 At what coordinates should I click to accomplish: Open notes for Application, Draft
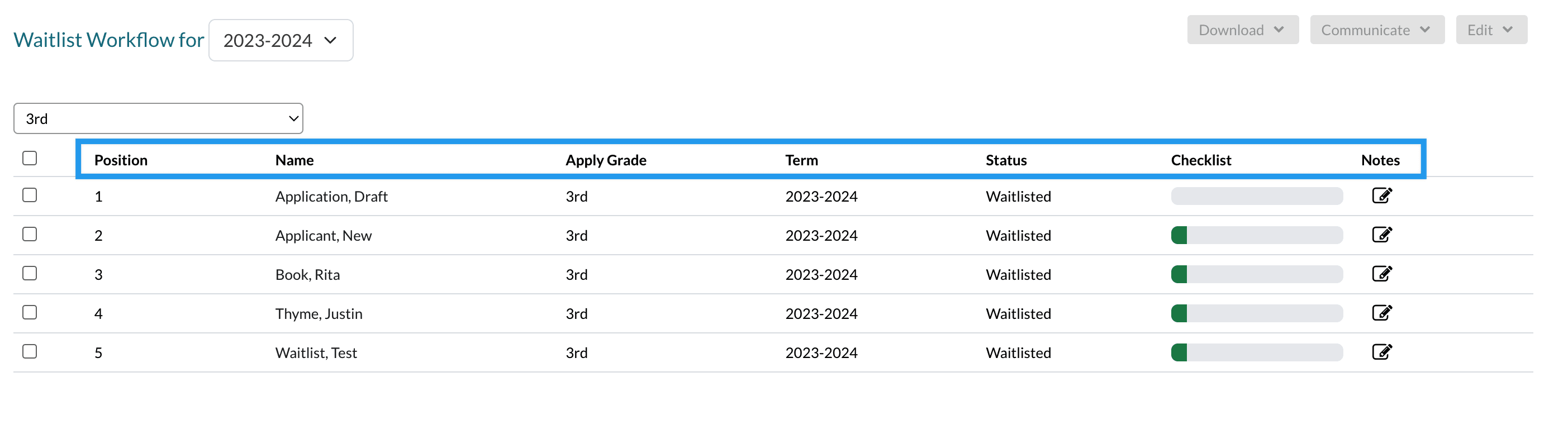(1381, 196)
